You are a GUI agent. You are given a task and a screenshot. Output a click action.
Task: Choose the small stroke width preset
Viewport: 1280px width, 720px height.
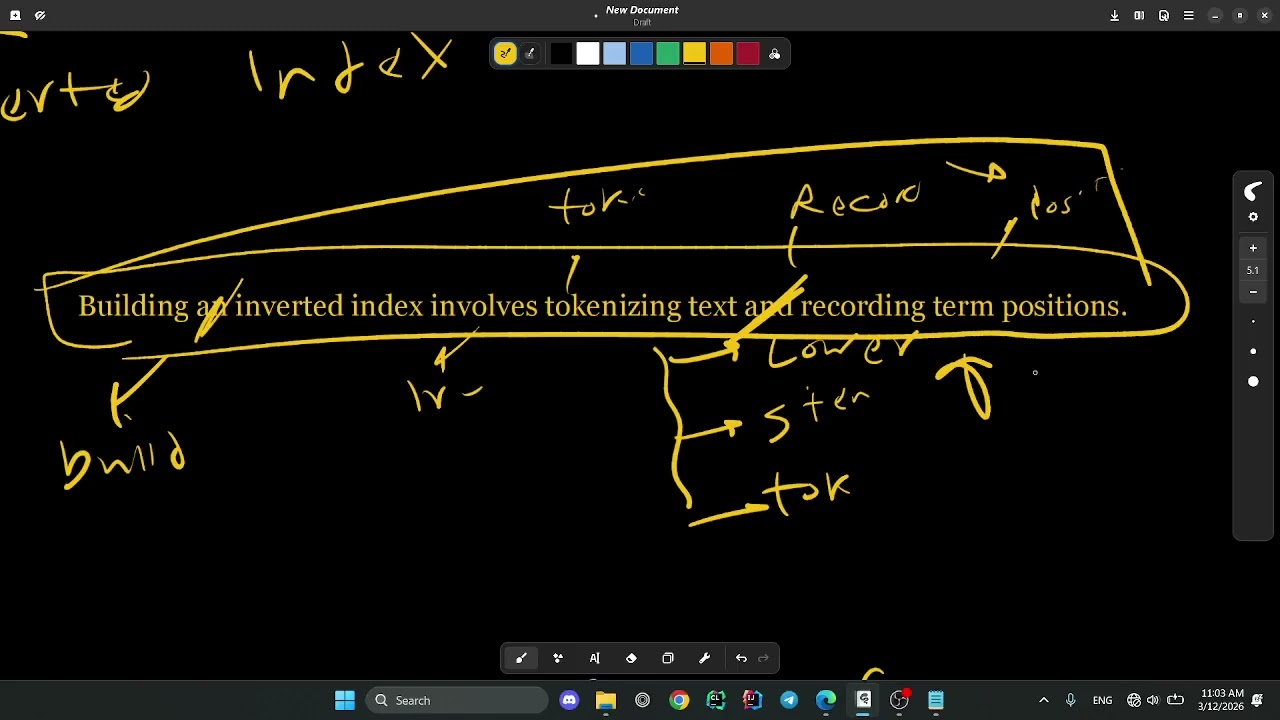click(x=1253, y=322)
